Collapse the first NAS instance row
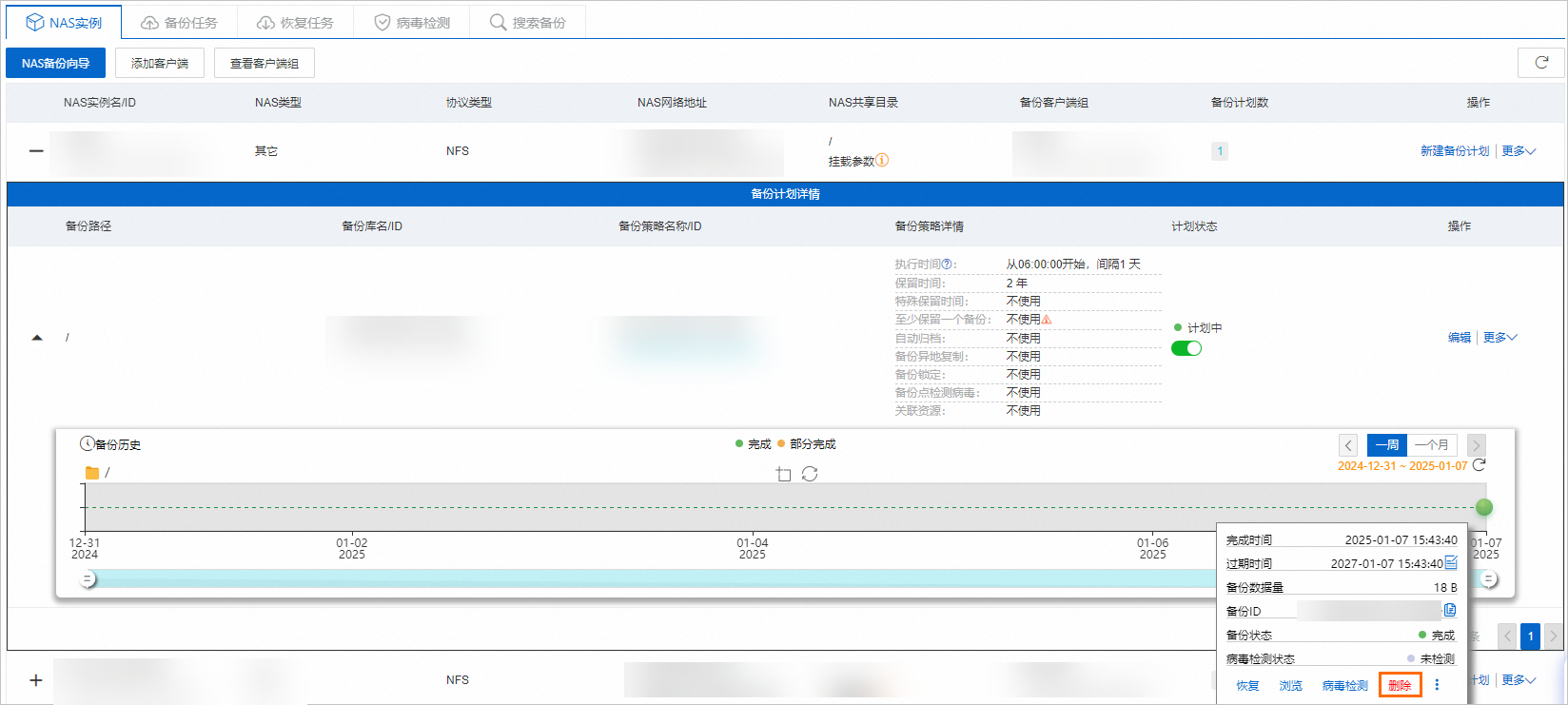1568x705 pixels. pos(36,151)
